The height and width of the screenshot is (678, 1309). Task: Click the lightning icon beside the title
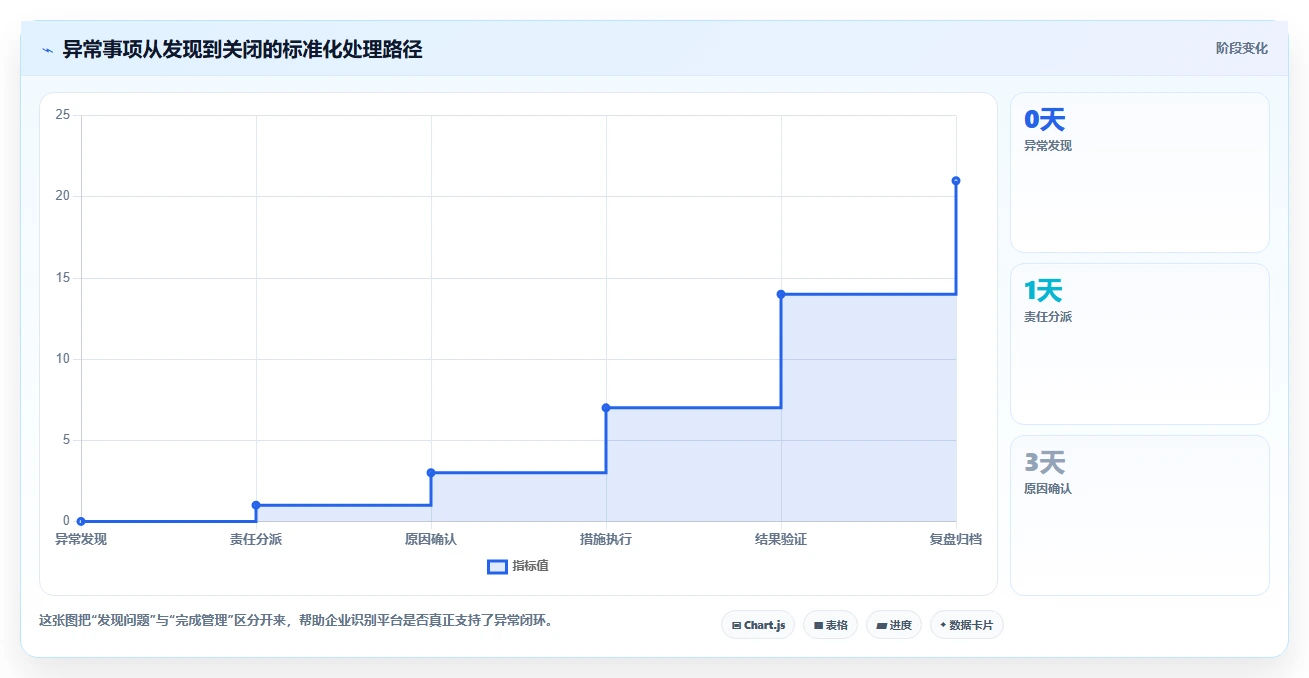pos(47,50)
